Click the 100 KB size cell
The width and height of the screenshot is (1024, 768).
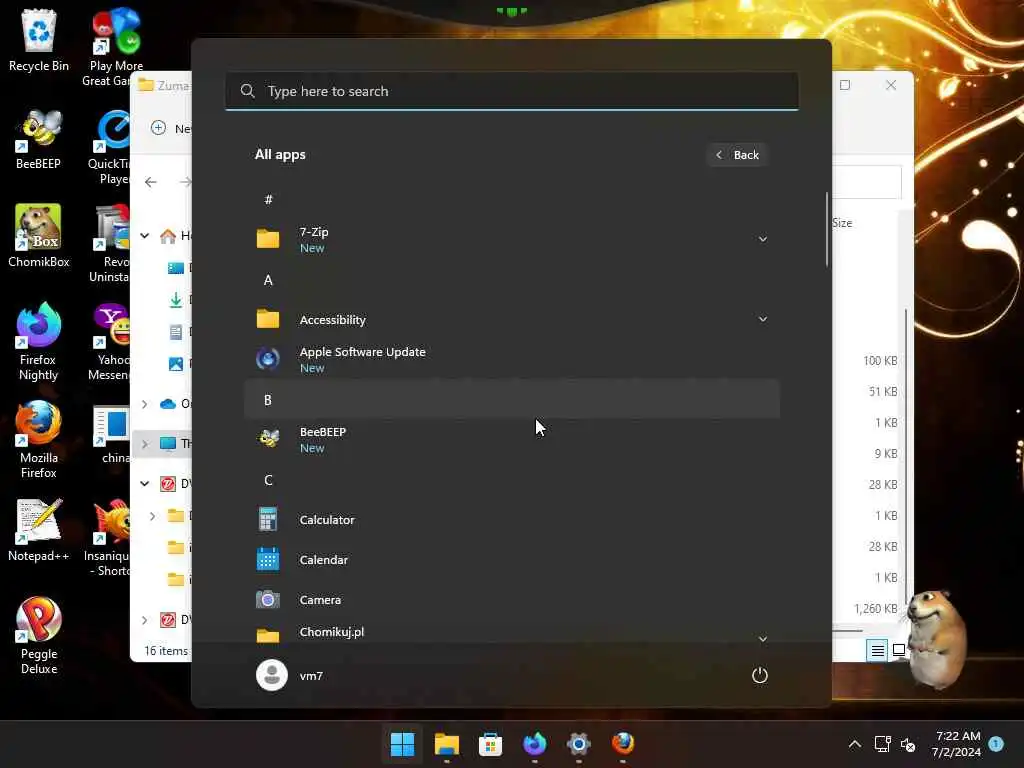[880, 360]
